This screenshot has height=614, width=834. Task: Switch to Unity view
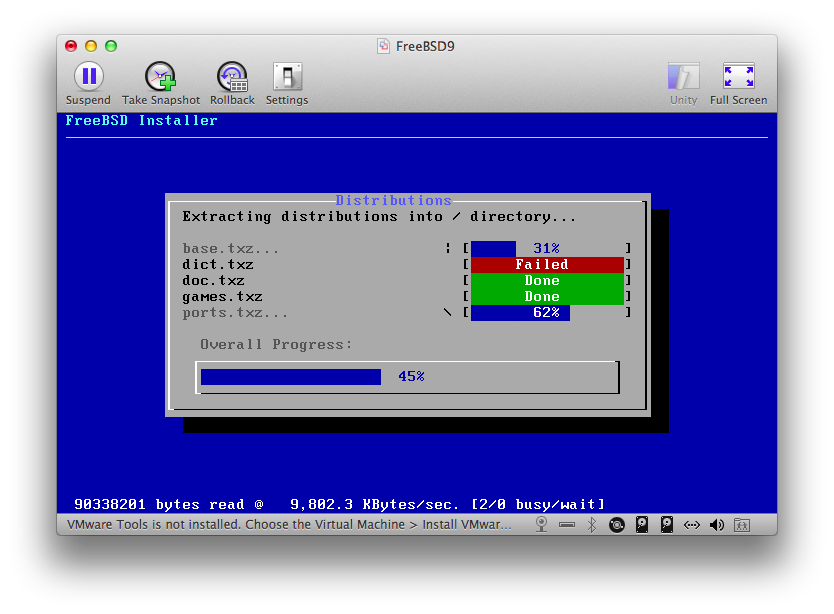point(683,77)
